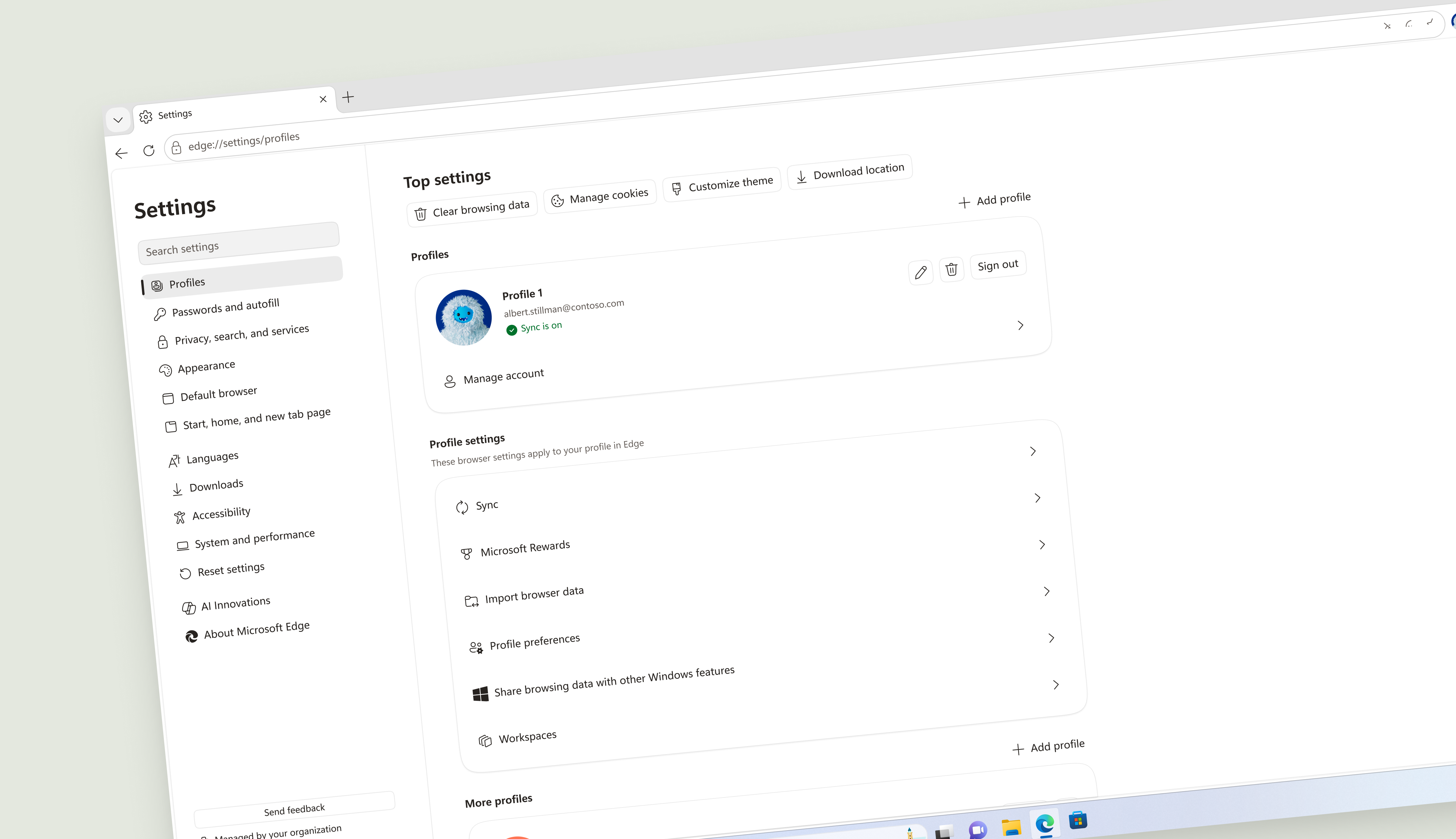Click the back arrow in browser toolbar
The image size is (1456, 839).
[121, 153]
